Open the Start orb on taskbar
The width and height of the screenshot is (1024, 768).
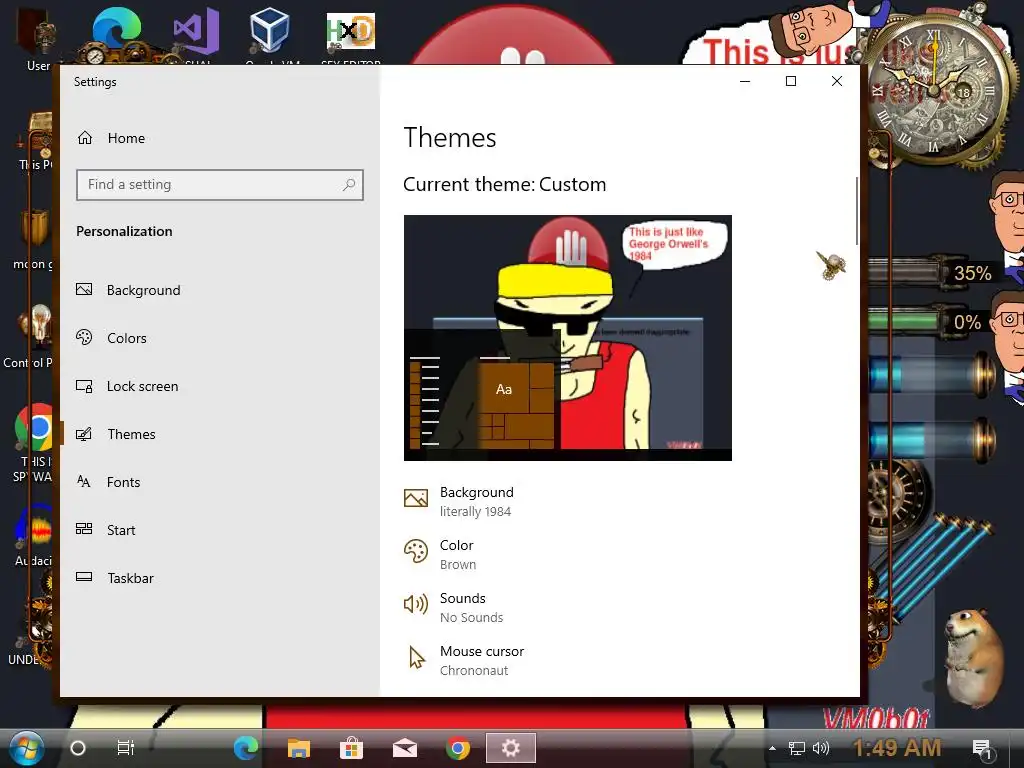pos(27,748)
